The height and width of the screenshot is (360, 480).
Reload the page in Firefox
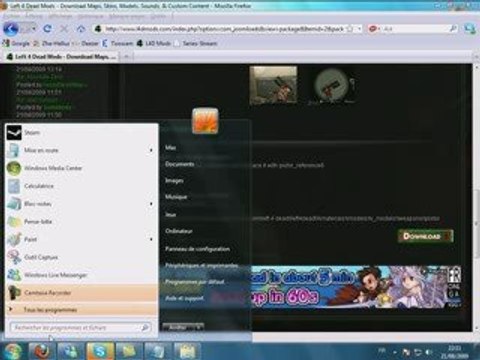47,29
